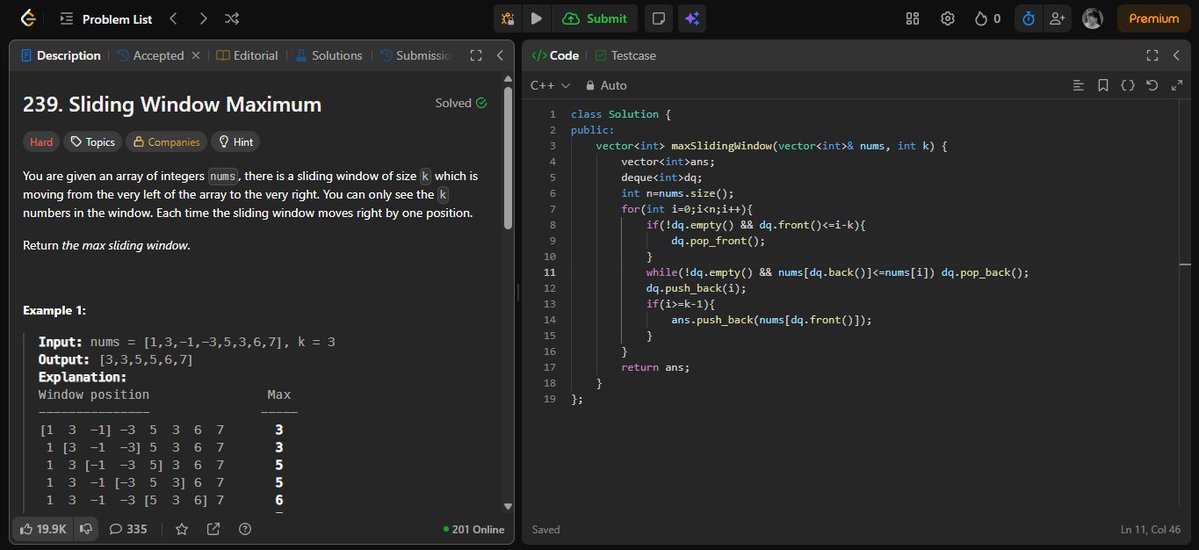Toggle the timer stopwatch icon
Screen dimensions: 1199x550
(x=1028, y=18)
